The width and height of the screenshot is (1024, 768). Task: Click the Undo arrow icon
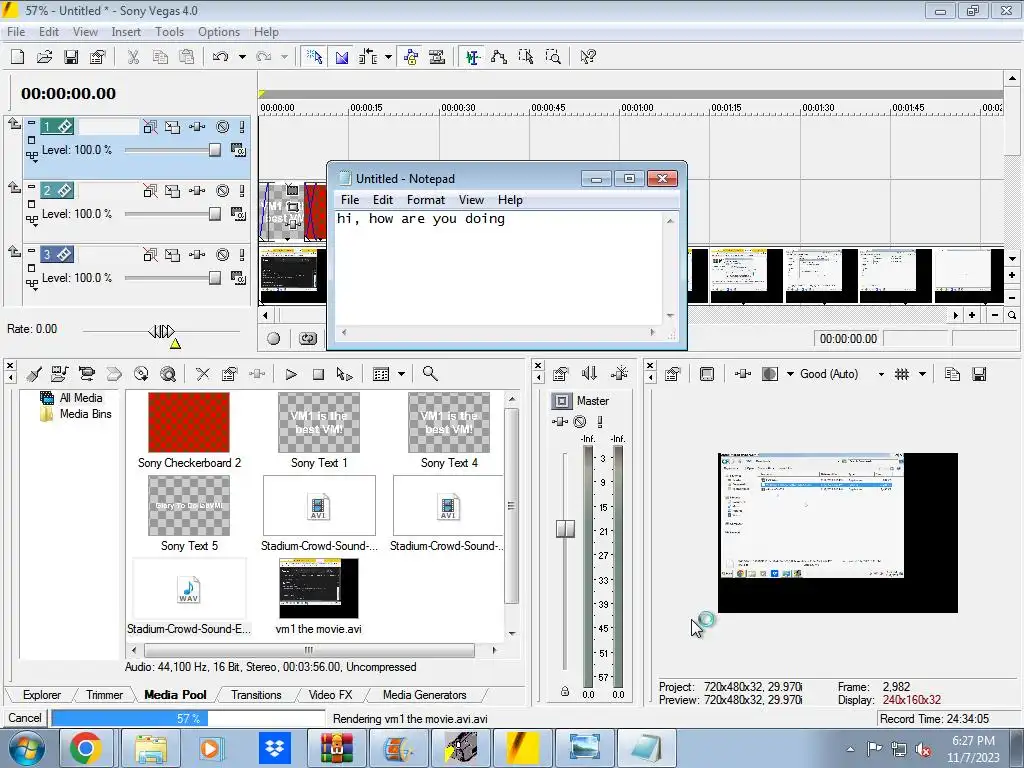coord(220,57)
